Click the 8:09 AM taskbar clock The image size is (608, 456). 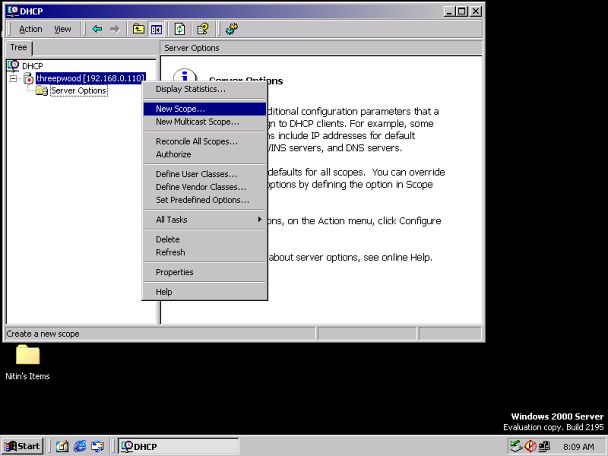[x=579, y=447]
